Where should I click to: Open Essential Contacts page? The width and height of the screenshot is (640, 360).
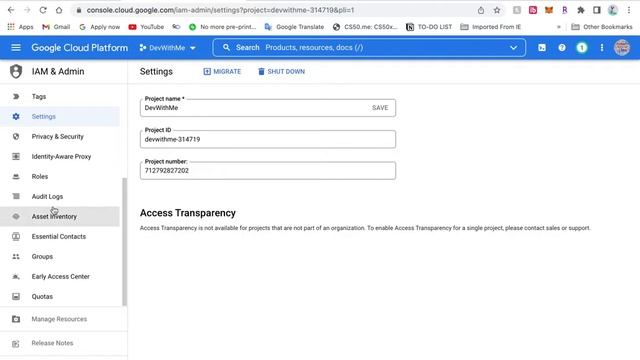coord(59,236)
